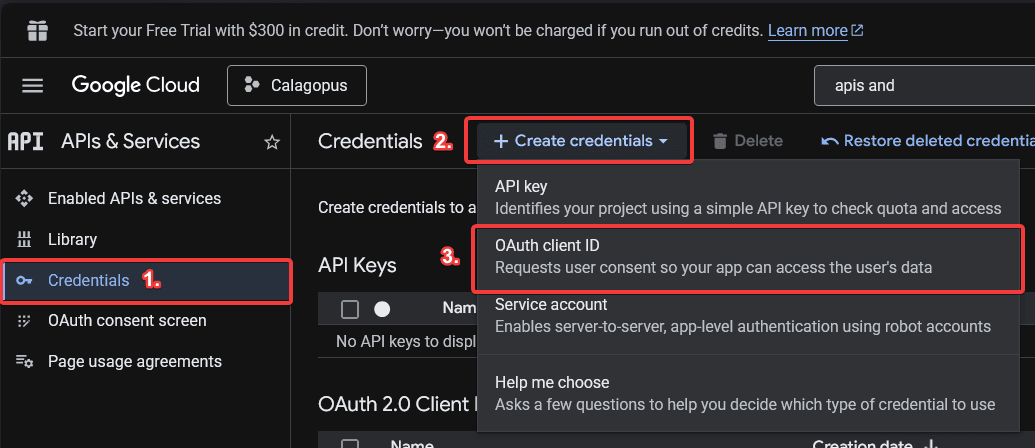This screenshot has width=1035, height=448.
Task: Tick the API Keys select-all checkbox
Action: (349, 309)
